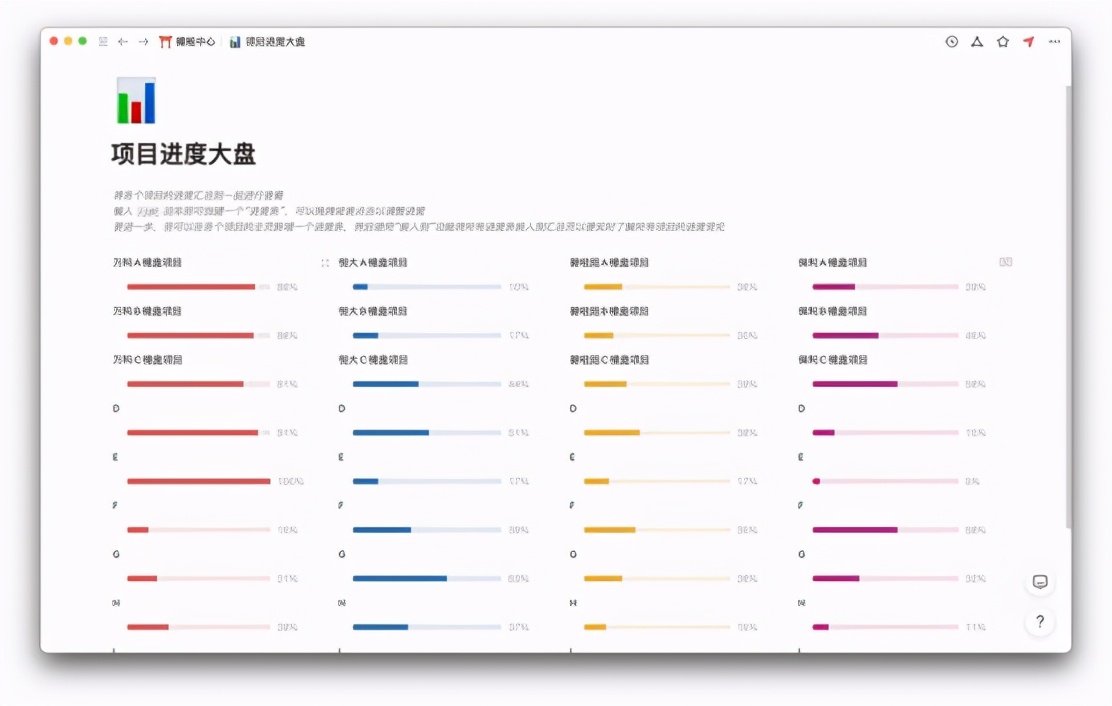Open the ··· more options menu
Screen dimensions: 1112x706
coord(1055,41)
